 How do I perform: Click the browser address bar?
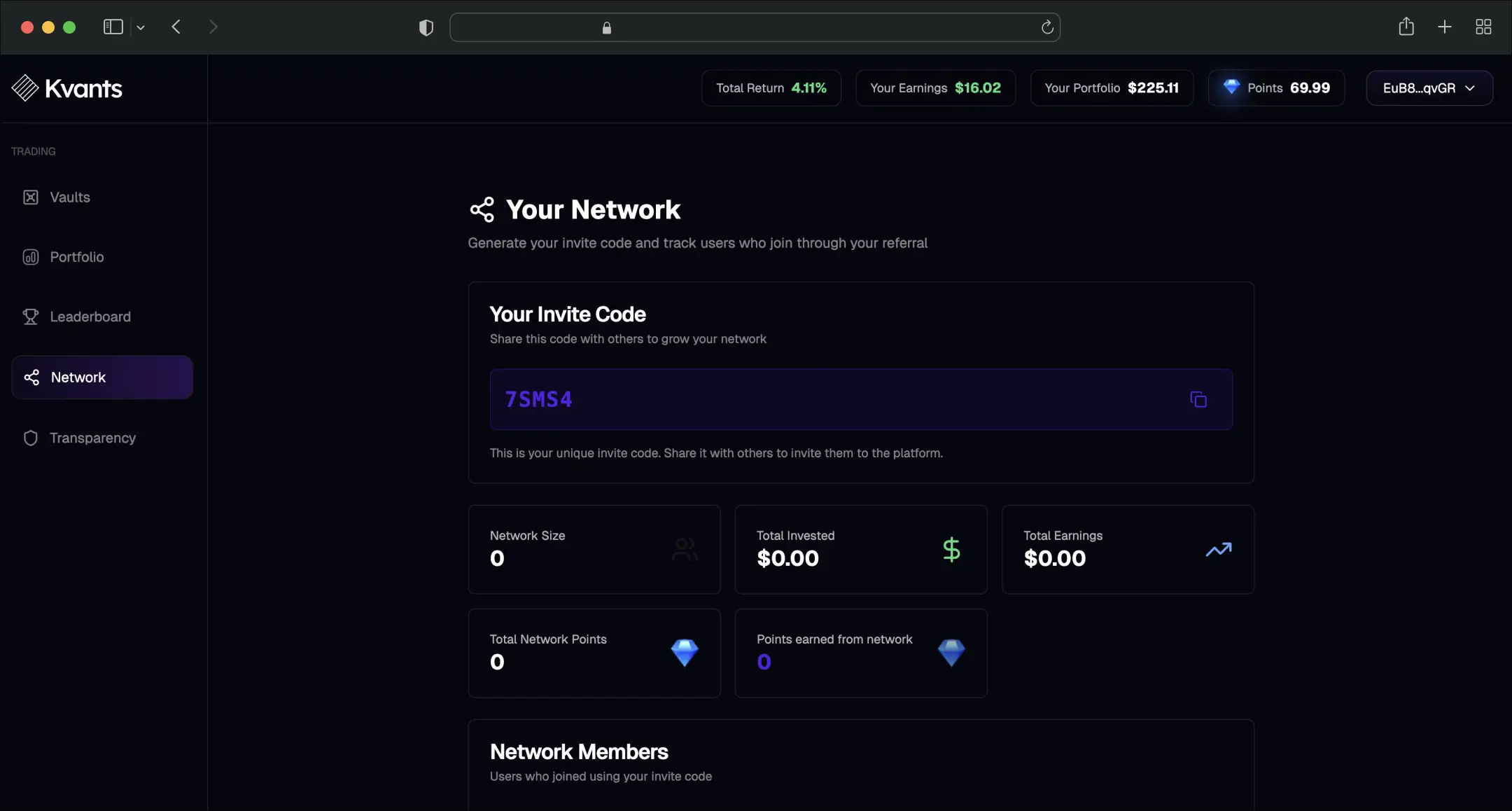click(x=755, y=27)
